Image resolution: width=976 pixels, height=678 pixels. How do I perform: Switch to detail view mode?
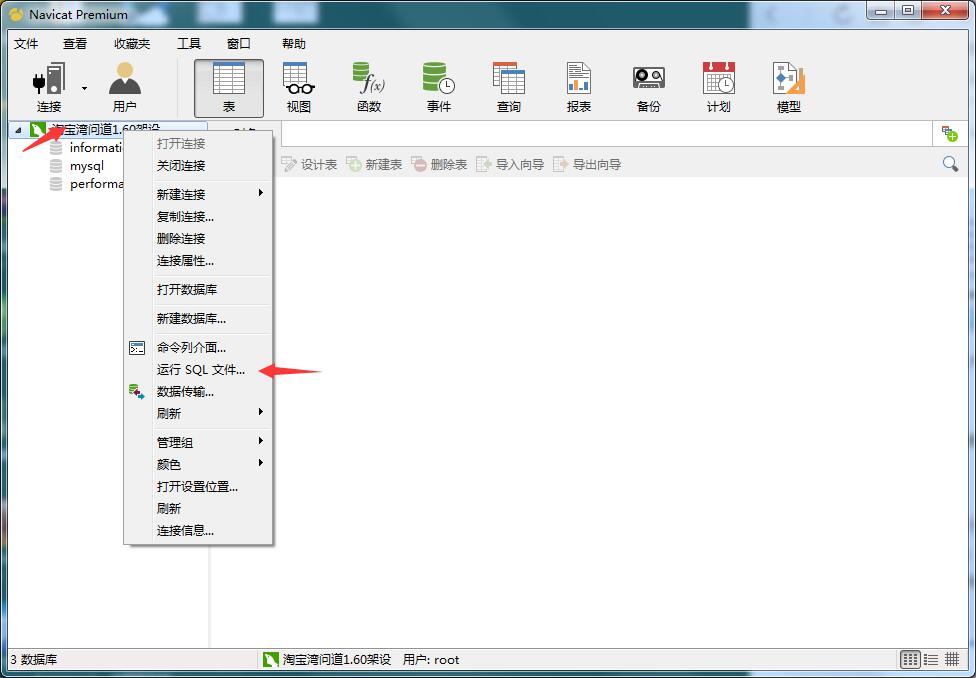(952, 659)
